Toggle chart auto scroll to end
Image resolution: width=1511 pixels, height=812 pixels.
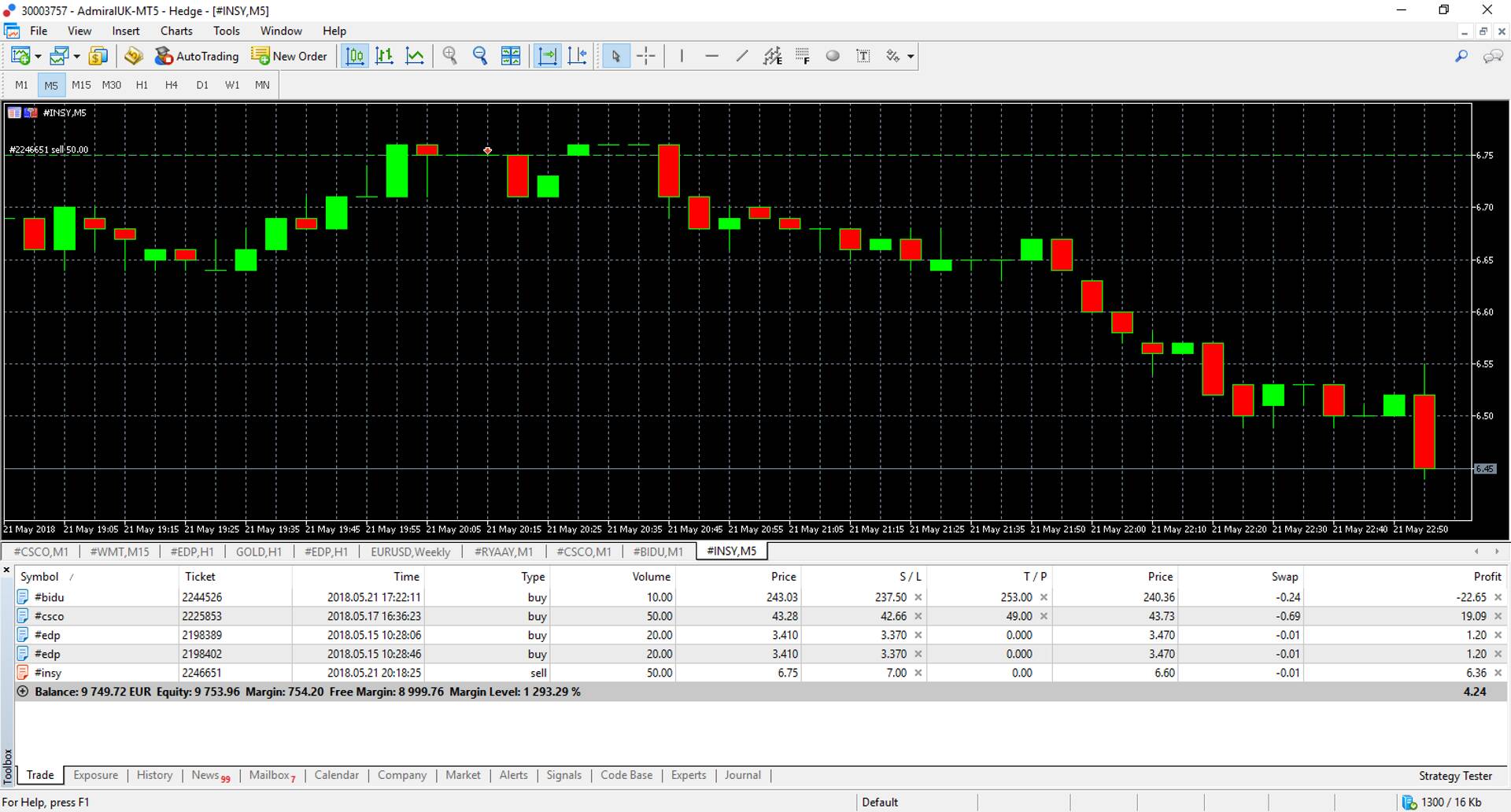point(547,56)
